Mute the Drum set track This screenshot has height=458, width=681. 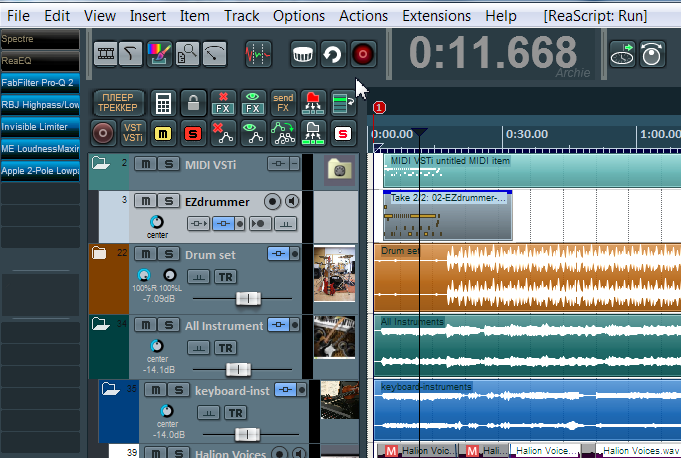pyautogui.click(x=145, y=254)
